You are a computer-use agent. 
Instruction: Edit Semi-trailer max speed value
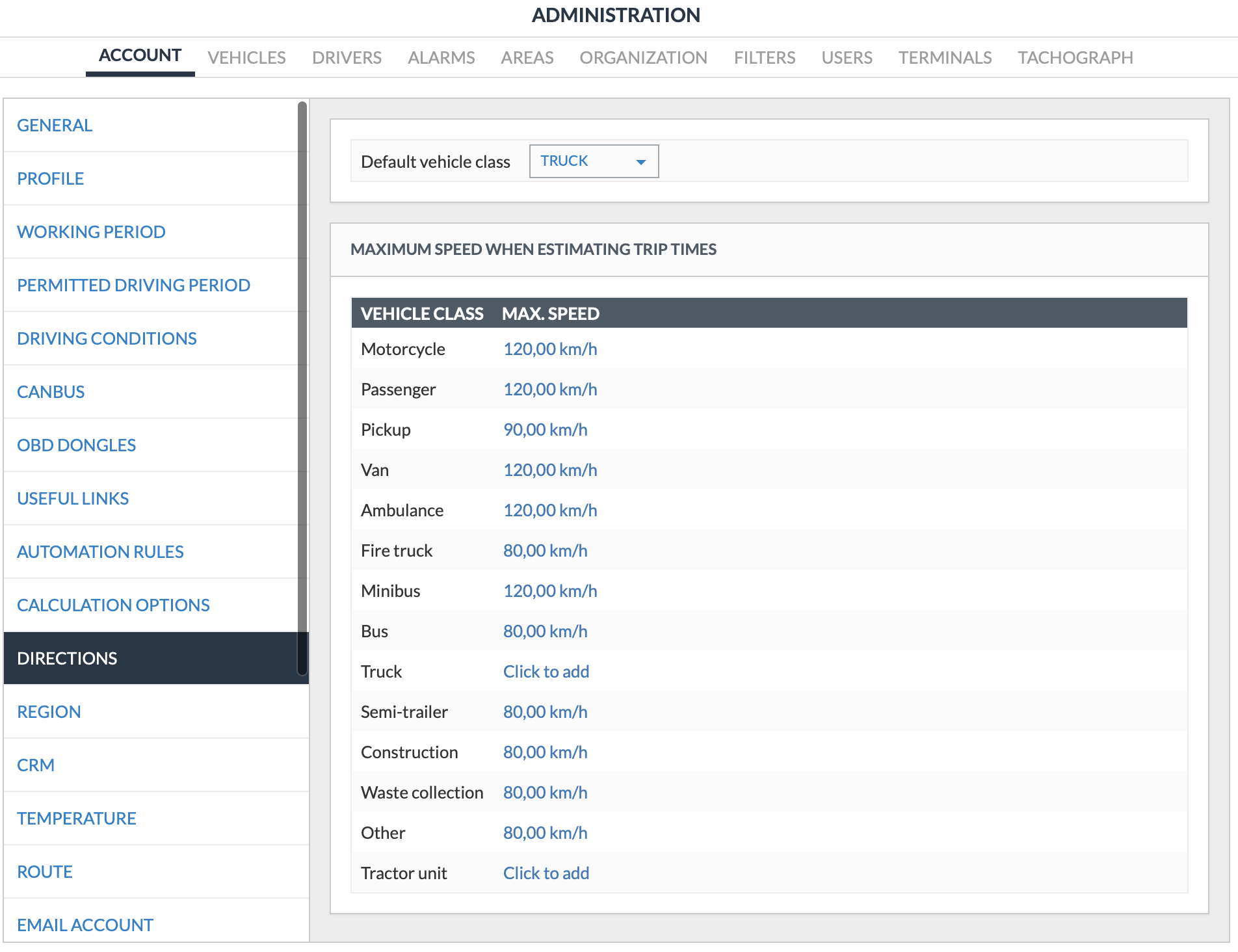(x=545, y=712)
